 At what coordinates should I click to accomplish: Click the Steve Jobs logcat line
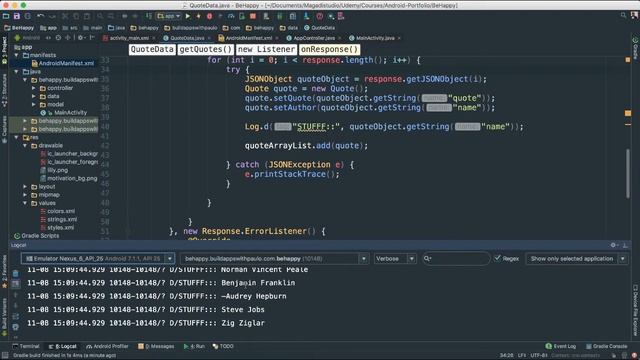pyautogui.click(x=146, y=309)
